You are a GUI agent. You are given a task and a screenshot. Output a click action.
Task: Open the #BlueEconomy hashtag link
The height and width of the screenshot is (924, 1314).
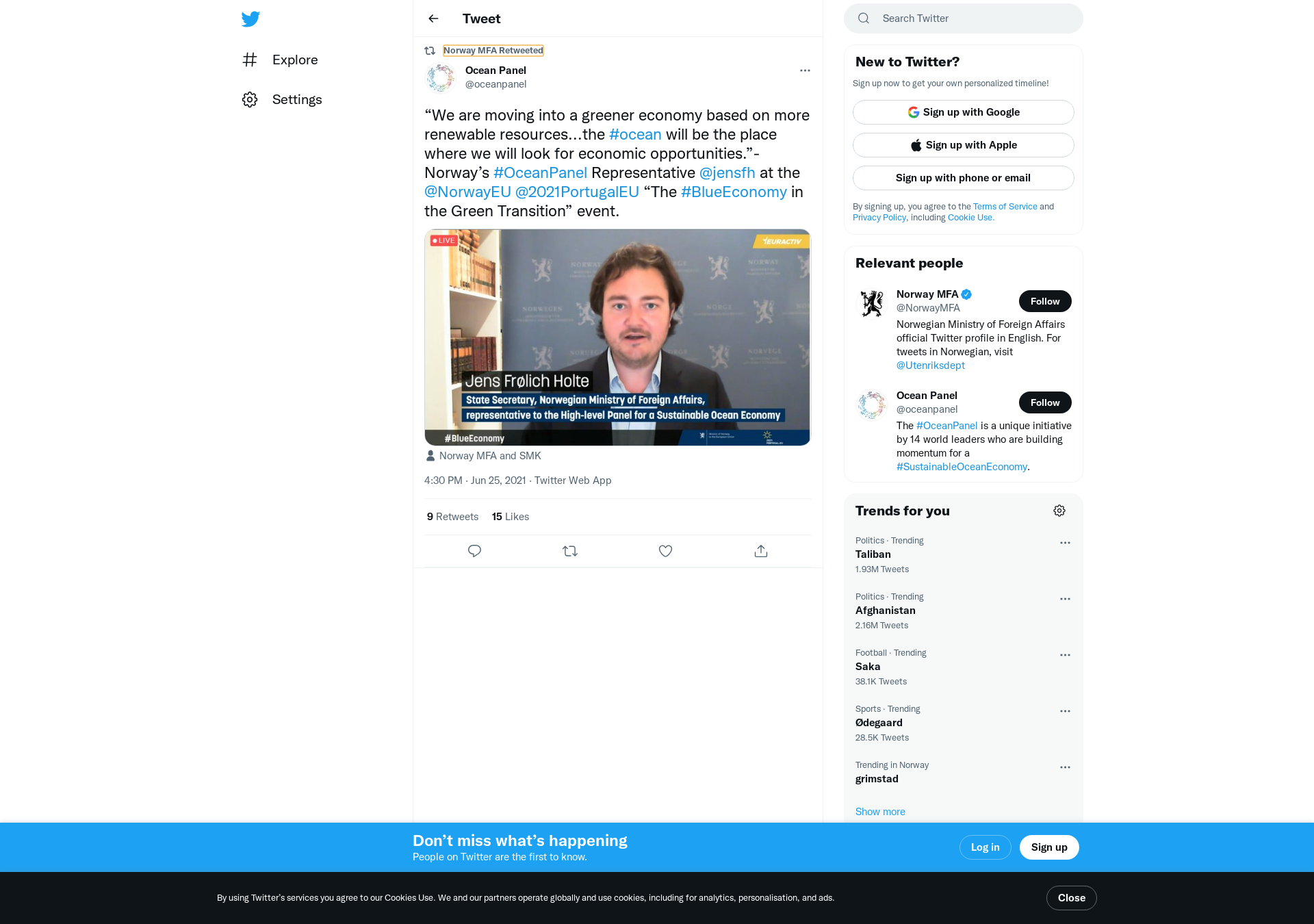(734, 192)
